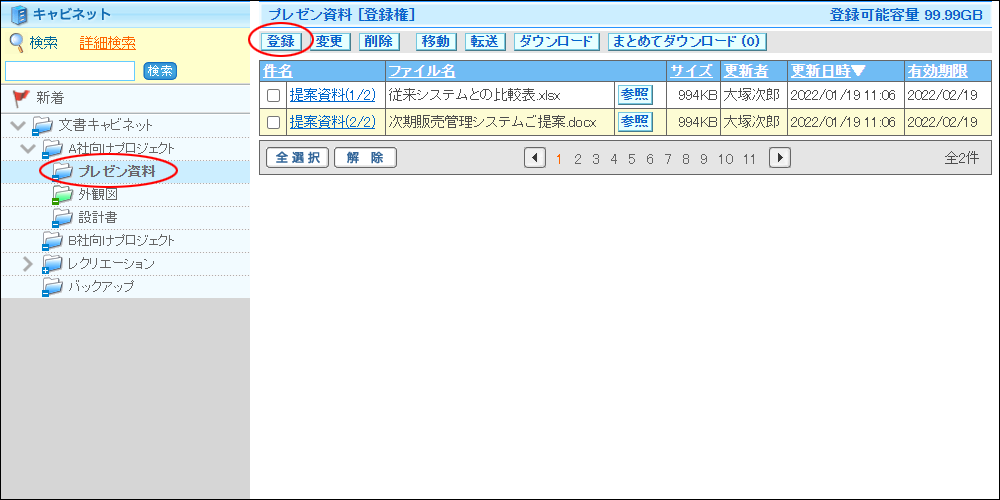Collapse the A社向けプロジェクト tree node
This screenshot has height=500, width=1000.
(x=28, y=149)
